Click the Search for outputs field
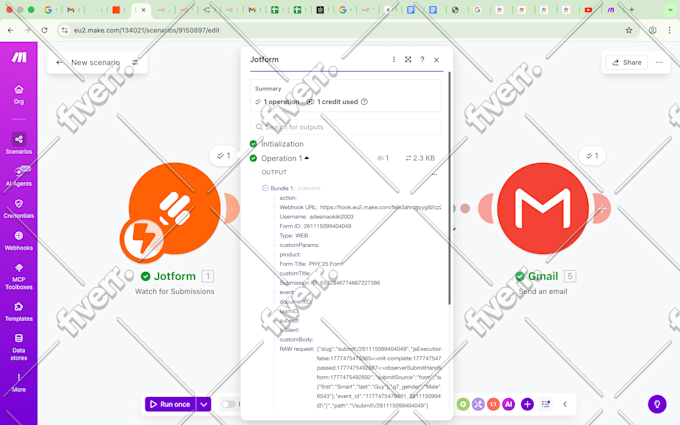The width and height of the screenshot is (680, 425). pyautogui.click(x=345, y=127)
